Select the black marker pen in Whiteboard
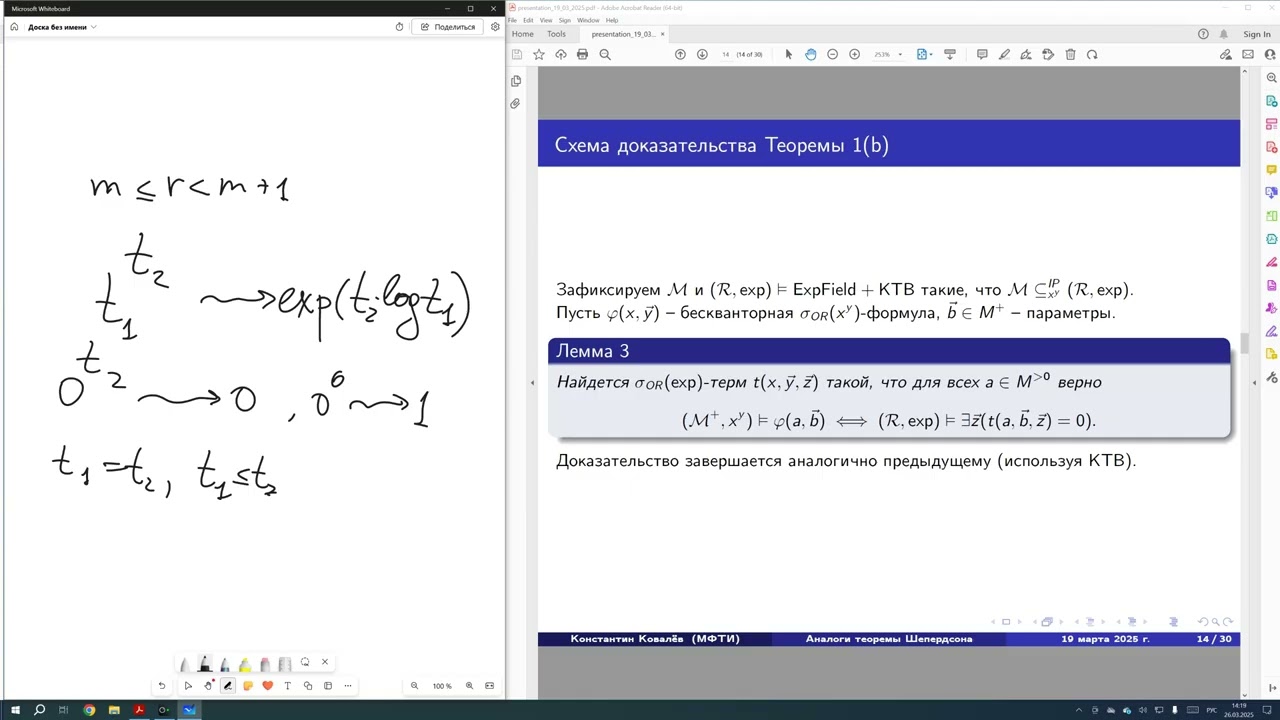Image resolution: width=1280 pixels, height=720 pixels. pos(205,663)
